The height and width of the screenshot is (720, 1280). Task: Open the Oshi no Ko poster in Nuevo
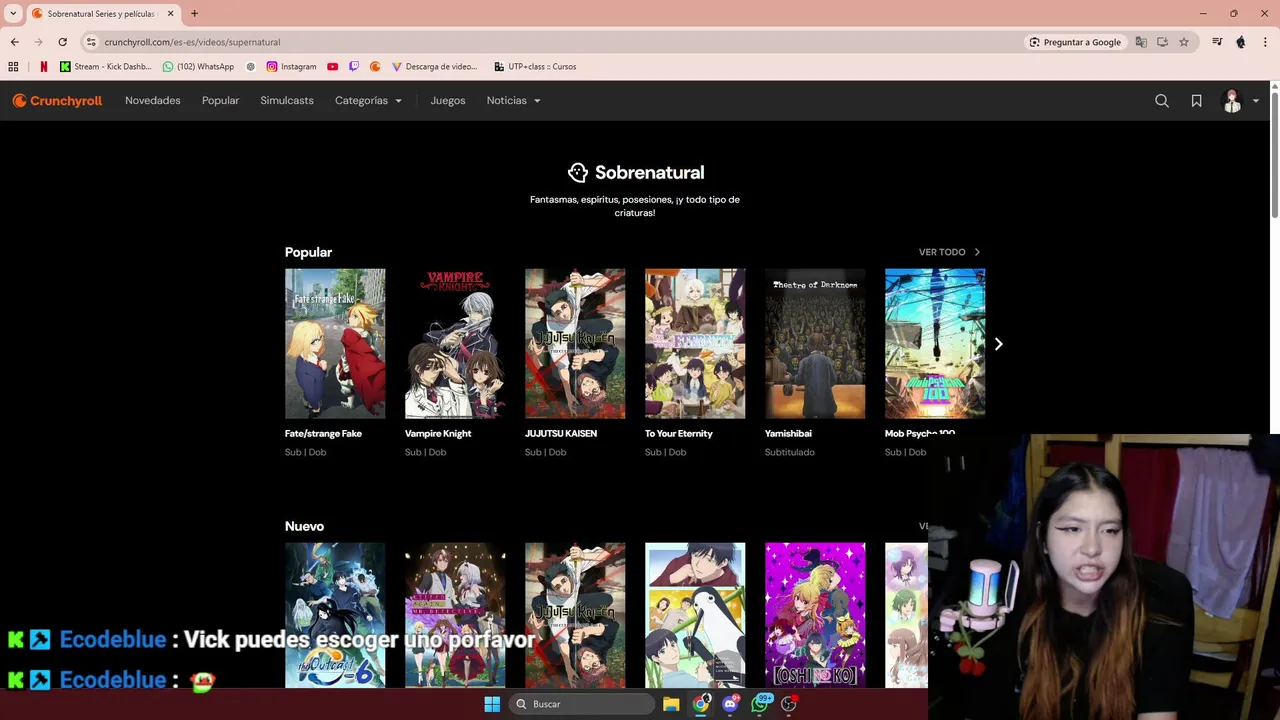tap(815, 615)
